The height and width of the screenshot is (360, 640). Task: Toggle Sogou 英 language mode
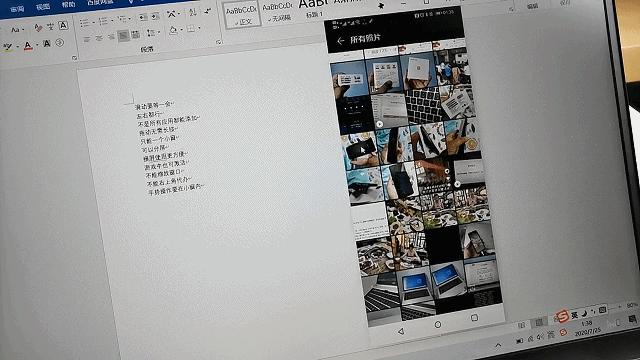click(575, 314)
